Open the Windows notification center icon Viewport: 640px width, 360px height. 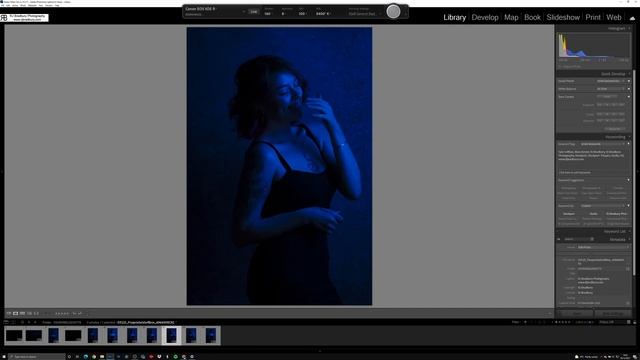[x=635, y=357]
